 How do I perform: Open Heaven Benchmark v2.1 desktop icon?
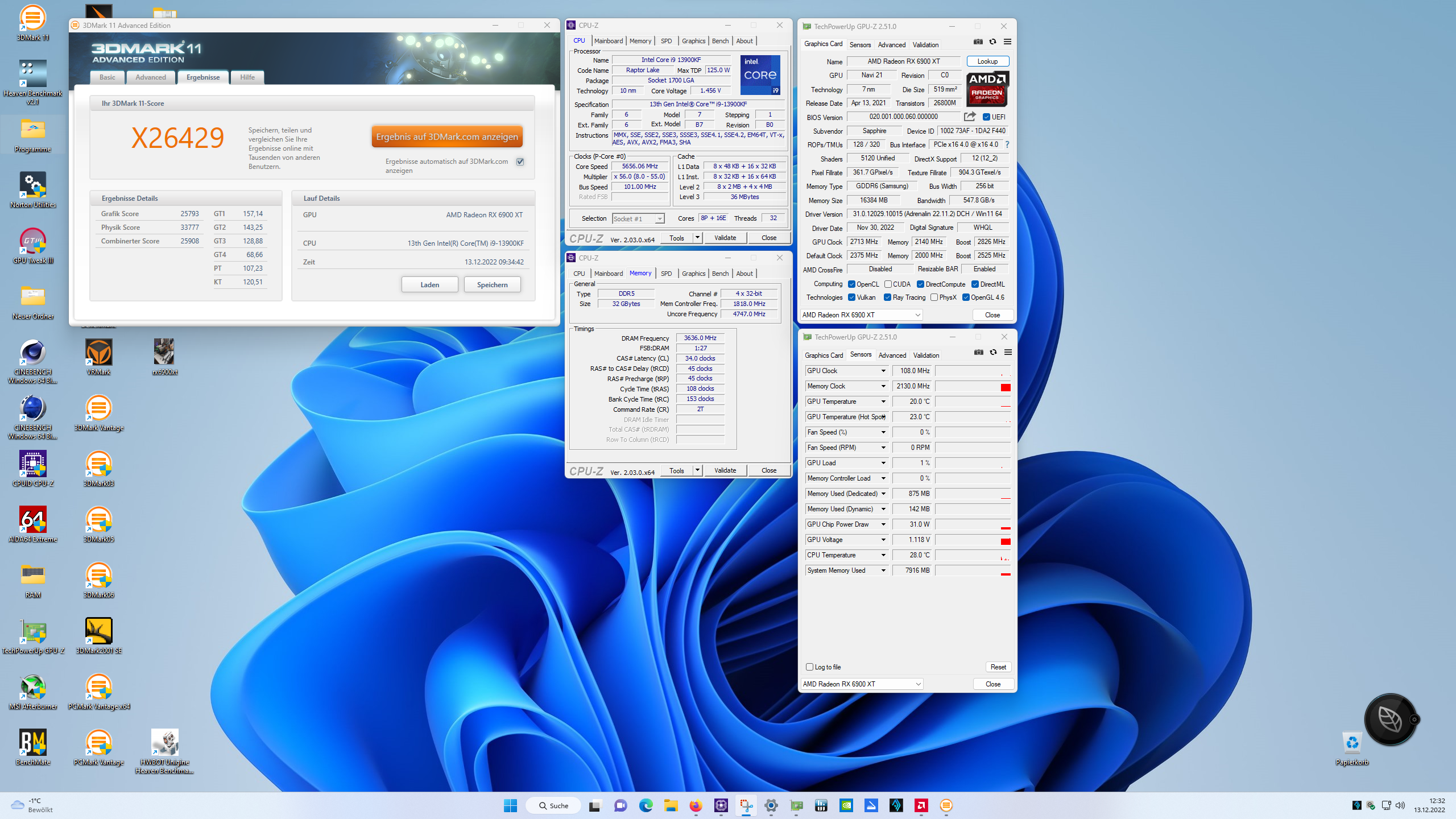[x=32, y=82]
